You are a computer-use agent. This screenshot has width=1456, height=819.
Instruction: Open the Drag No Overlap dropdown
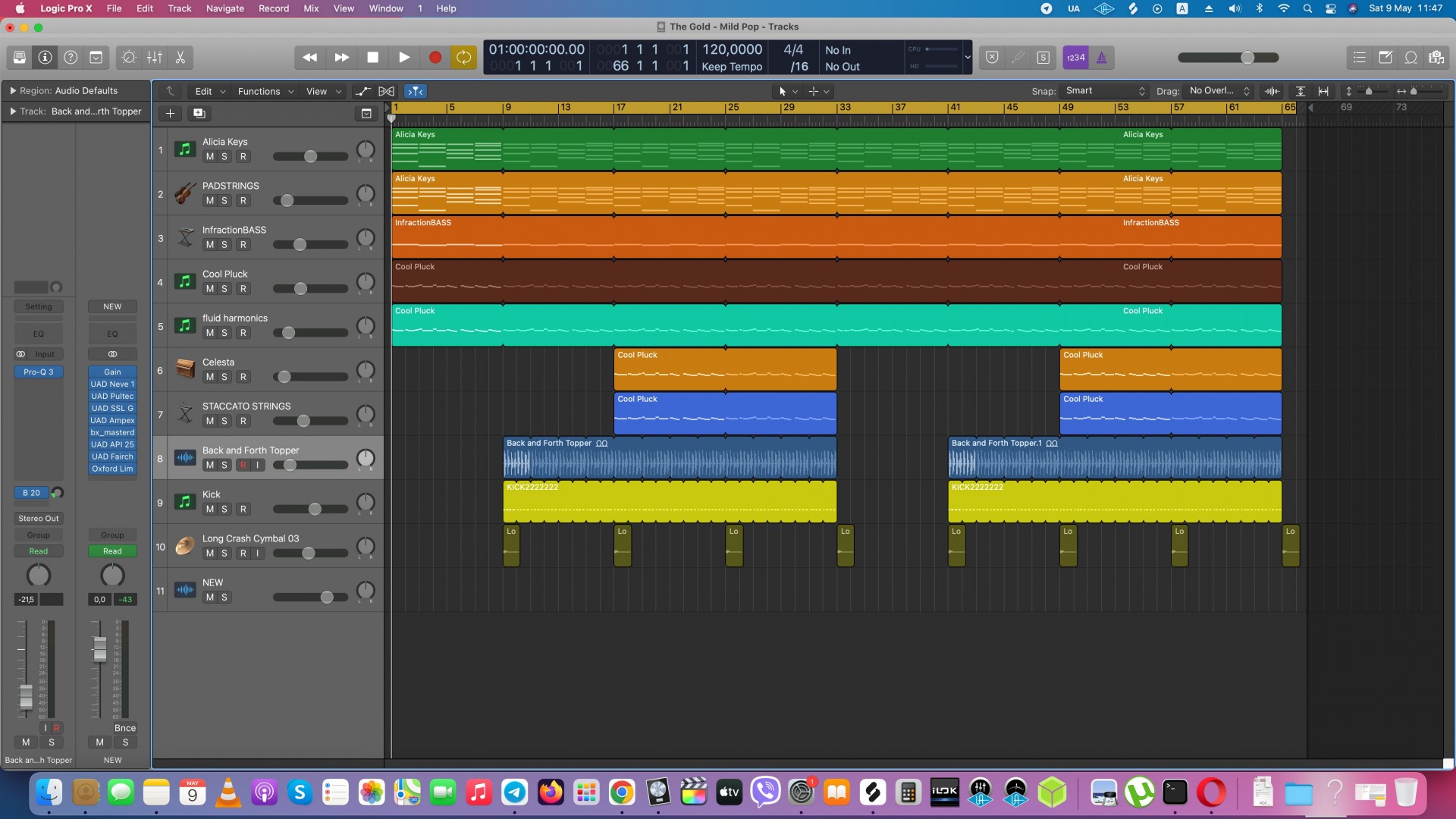point(1219,91)
